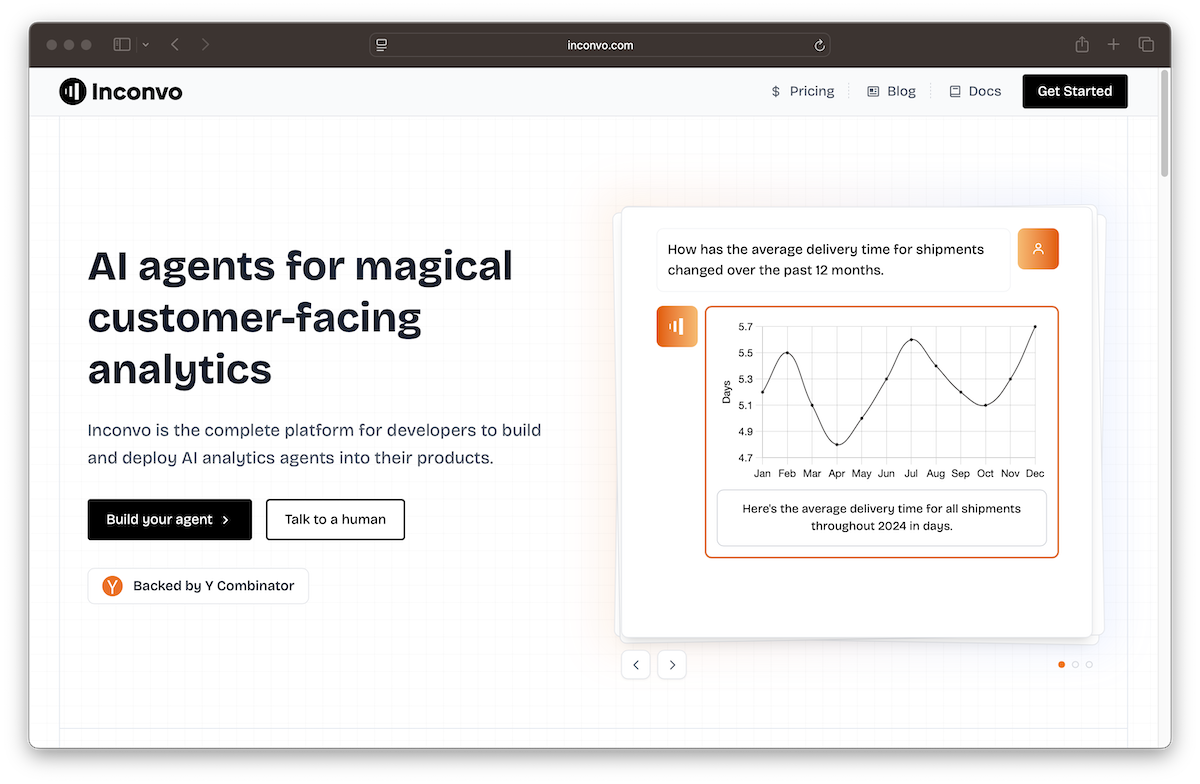The height and width of the screenshot is (784, 1200).
Task: Click the page reload icon
Action: point(819,45)
